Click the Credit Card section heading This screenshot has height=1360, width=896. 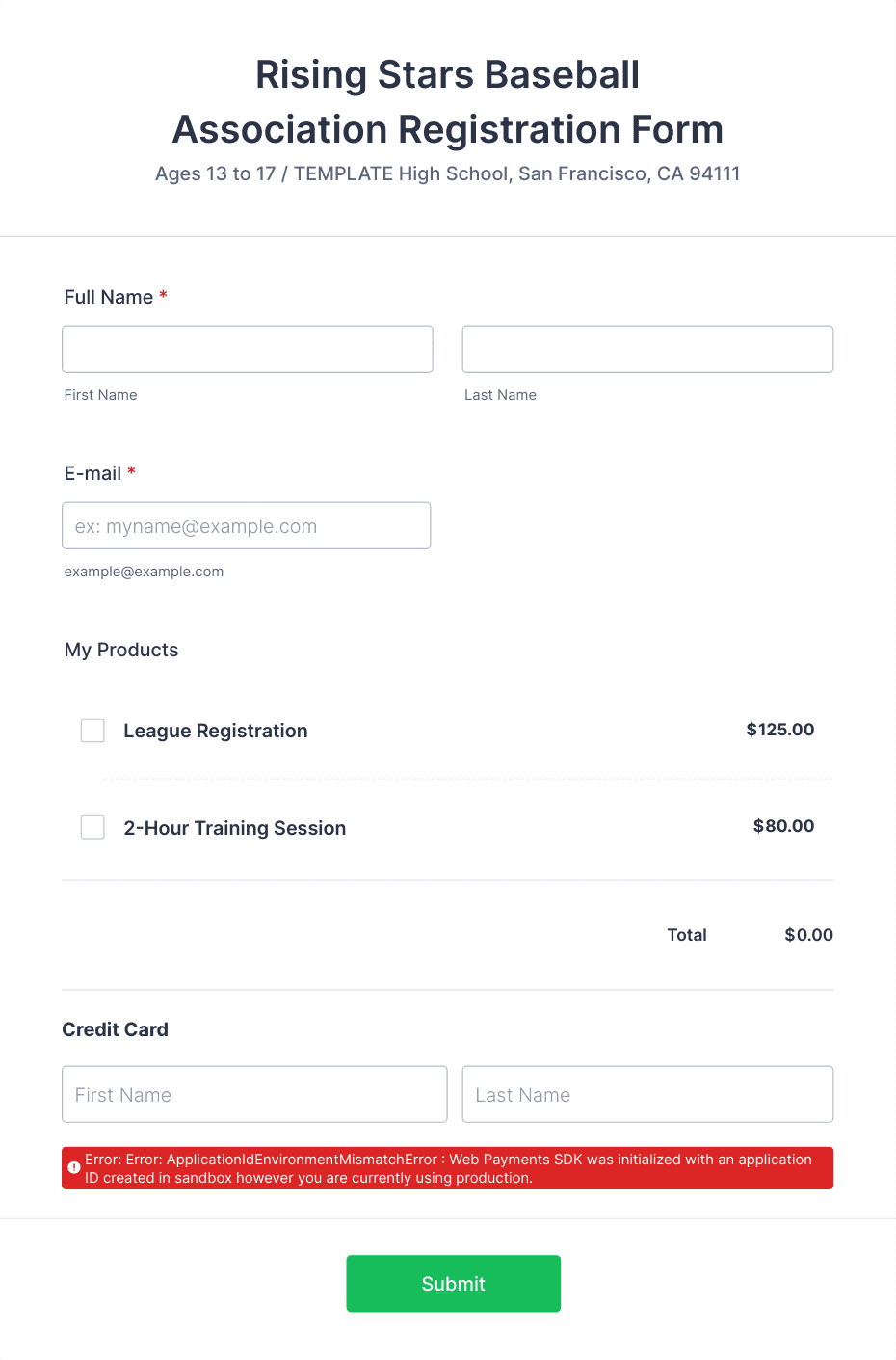(x=116, y=1029)
